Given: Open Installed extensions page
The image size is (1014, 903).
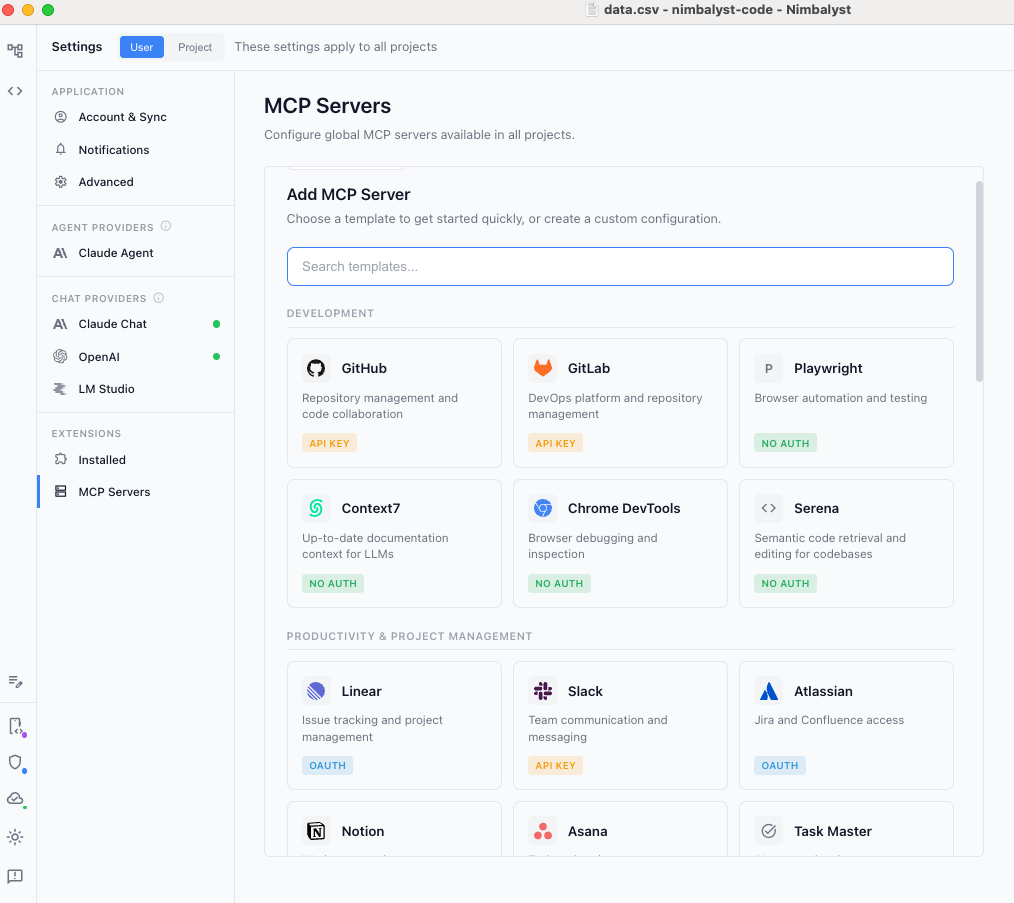Looking at the screenshot, I should coord(136,460).
